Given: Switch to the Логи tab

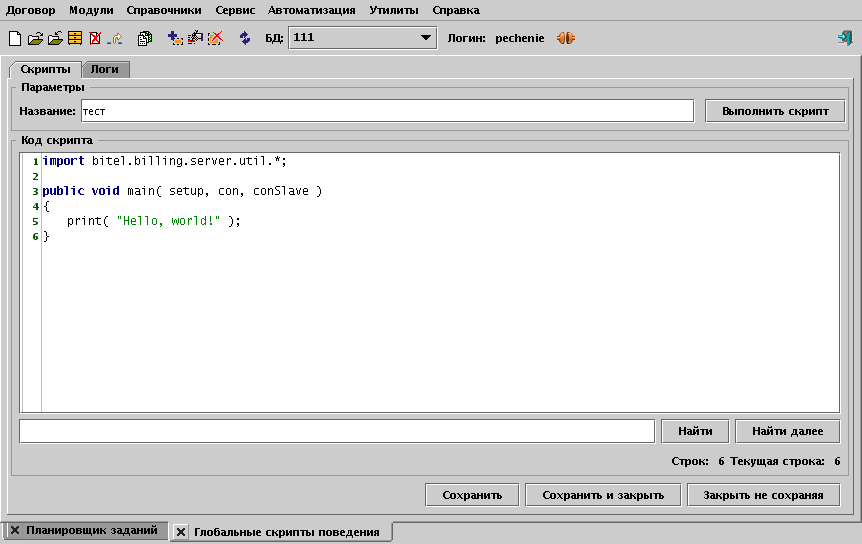Looking at the screenshot, I should coord(106,70).
